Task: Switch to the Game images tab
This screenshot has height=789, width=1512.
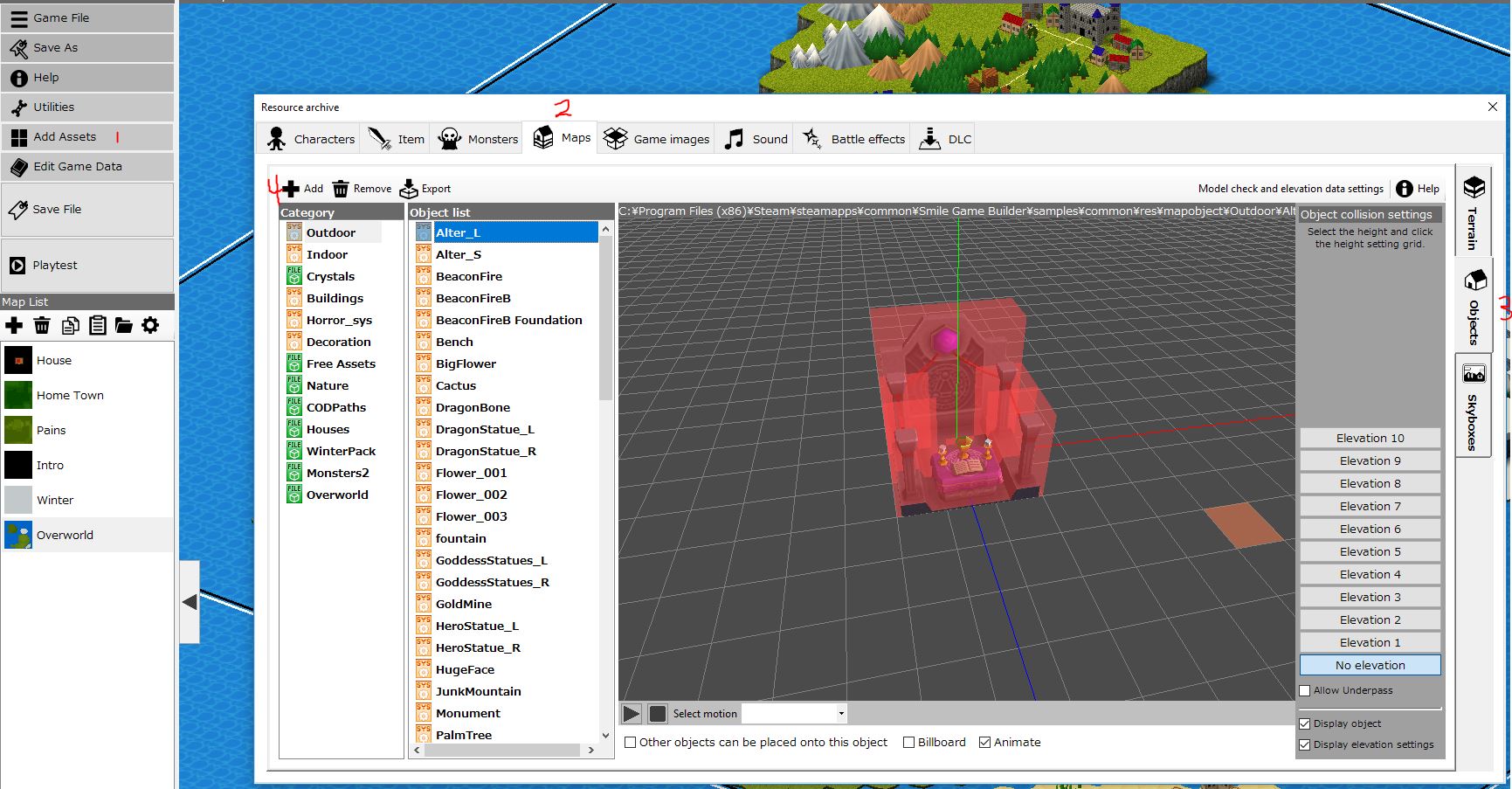Action: coord(656,139)
